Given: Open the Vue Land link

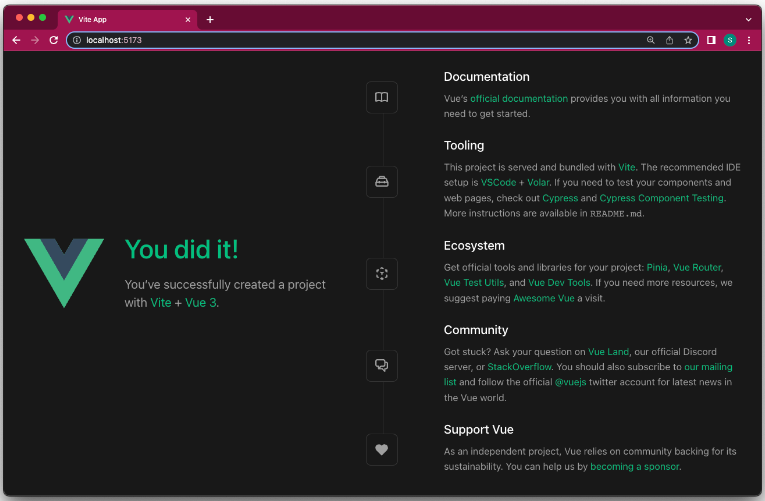Looking at the screenshot, I should point(608,352).
